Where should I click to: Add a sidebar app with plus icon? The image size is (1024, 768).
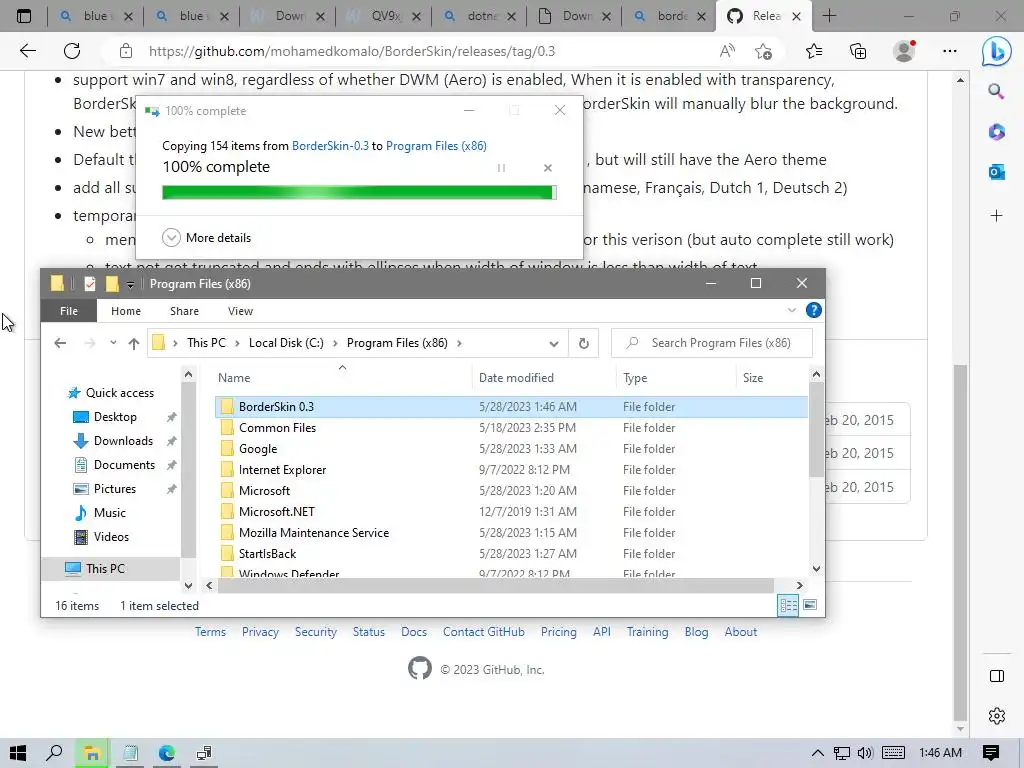click(997, 216)
